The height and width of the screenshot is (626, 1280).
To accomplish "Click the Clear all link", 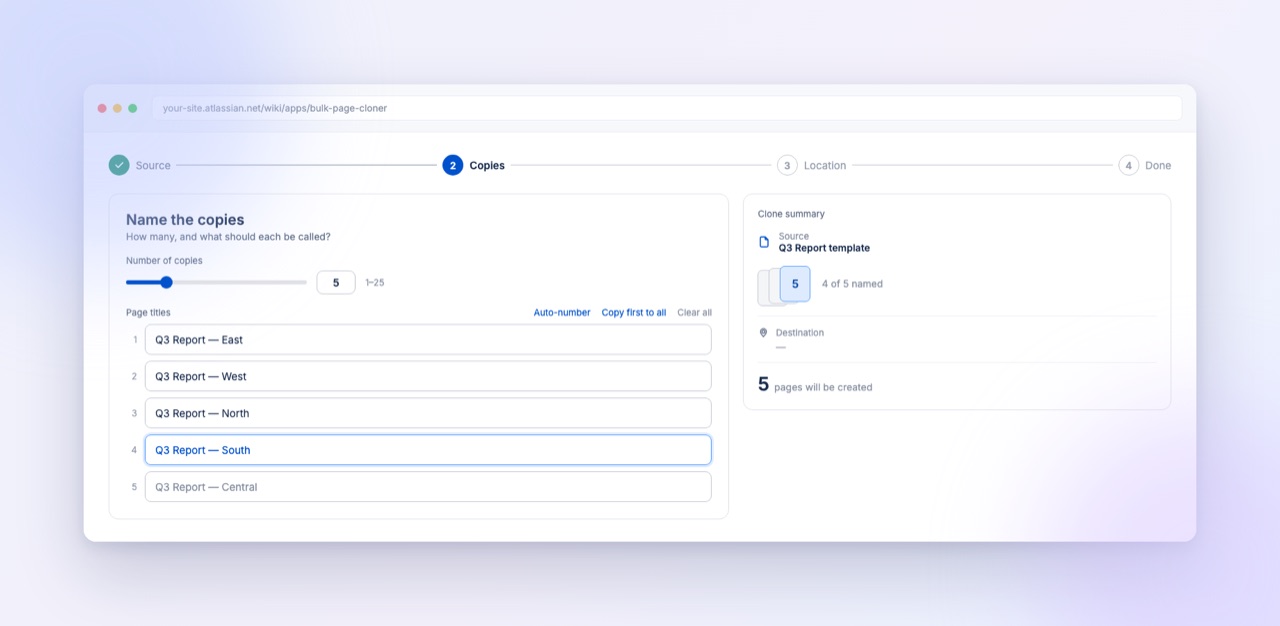I will point(694,313).
